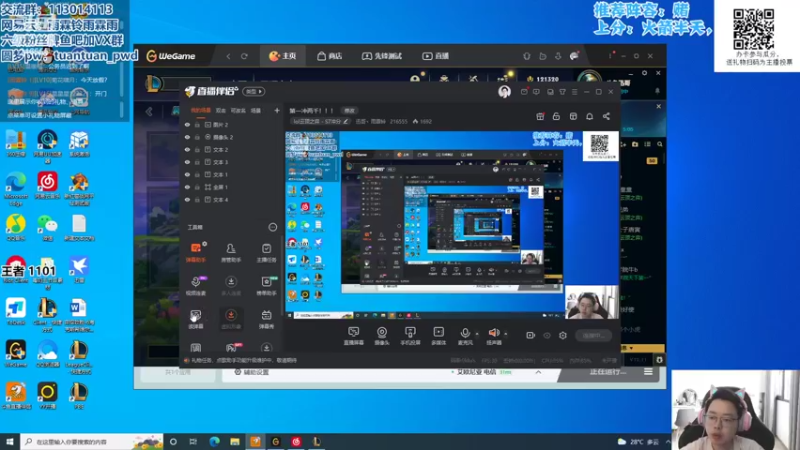Hide the 摄像头 2 layer

point(187,137)
